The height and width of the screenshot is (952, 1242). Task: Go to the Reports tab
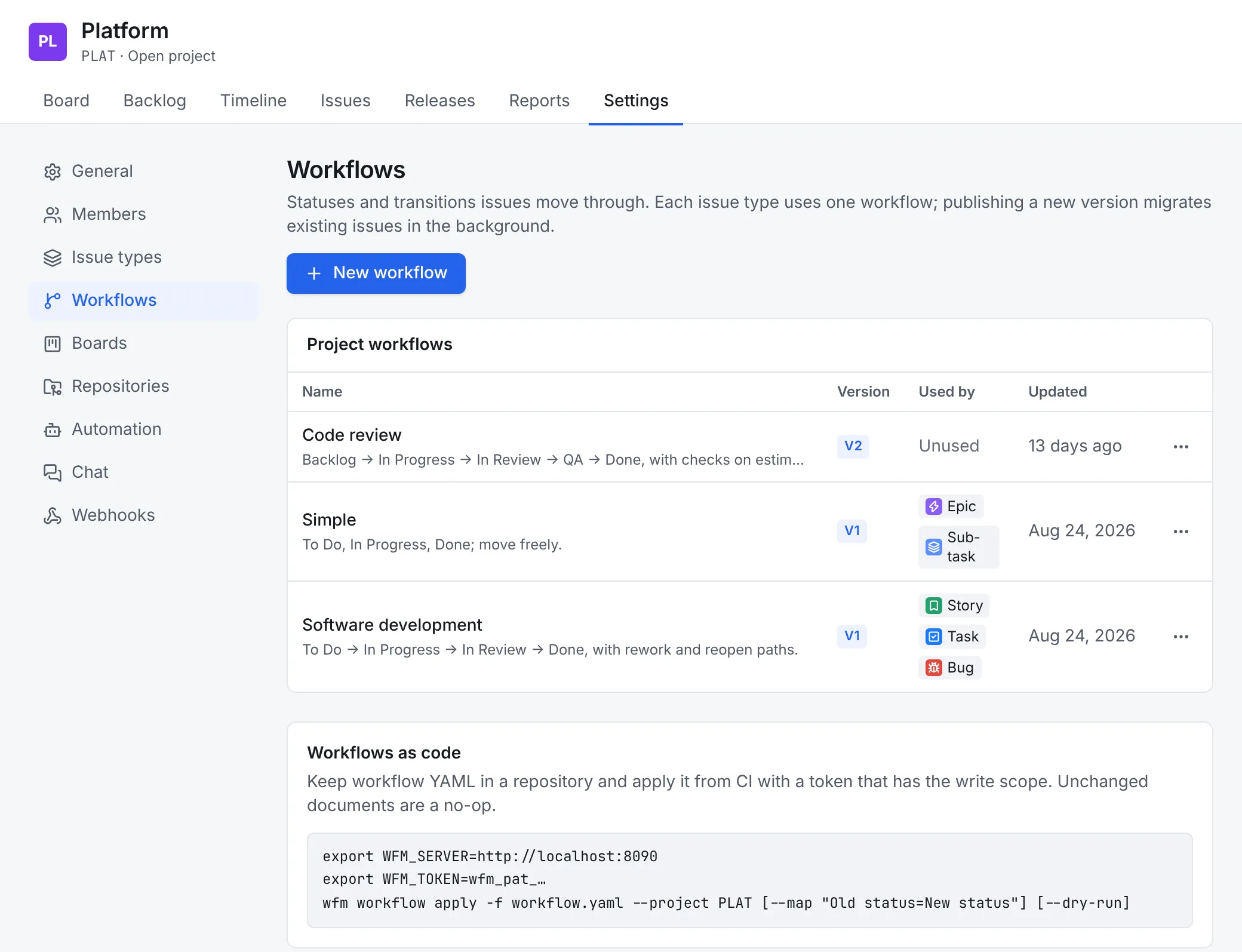539,100
